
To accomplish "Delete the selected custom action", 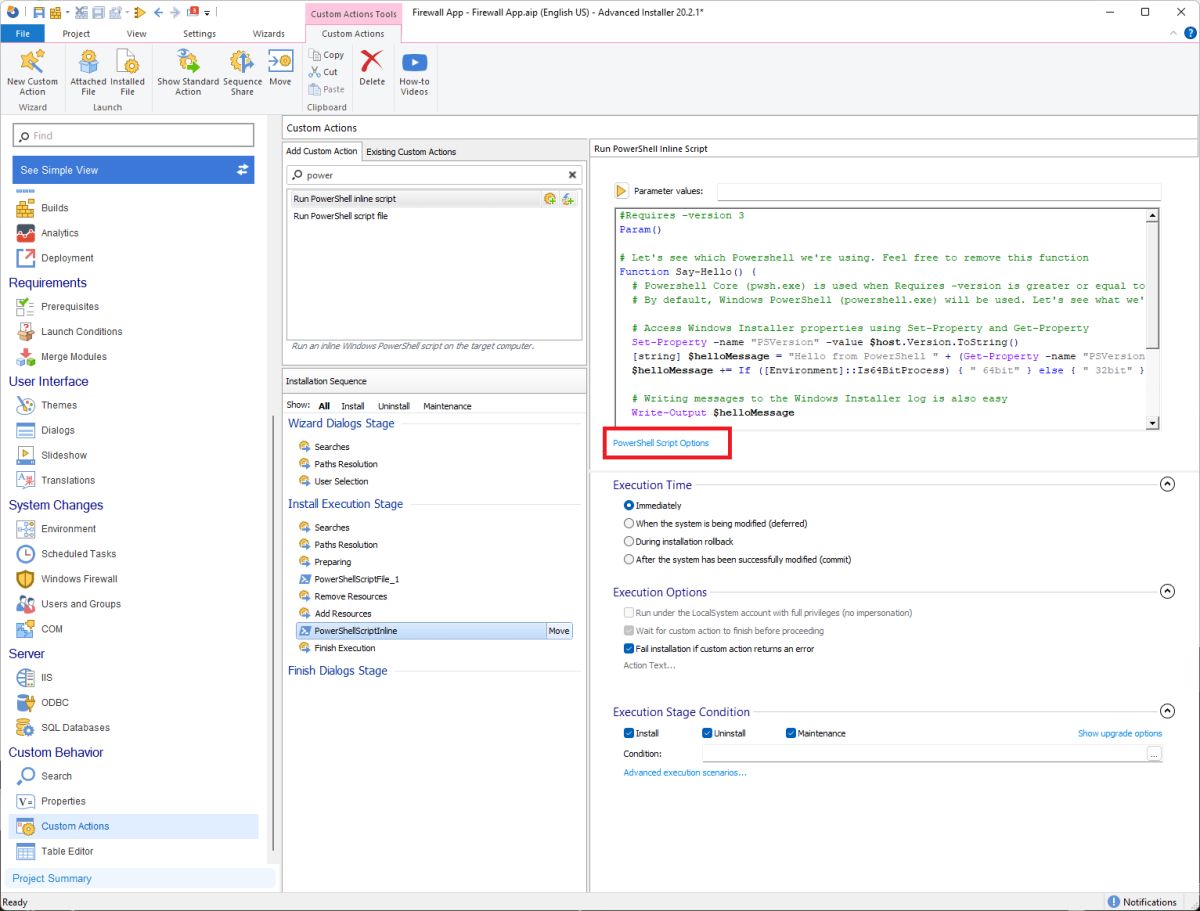I will tap(372, 70).
